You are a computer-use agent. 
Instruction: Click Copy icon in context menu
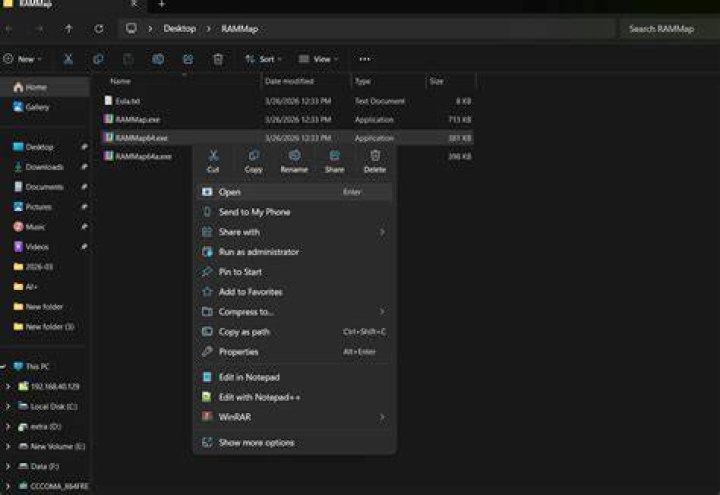(x=253, y=161)
